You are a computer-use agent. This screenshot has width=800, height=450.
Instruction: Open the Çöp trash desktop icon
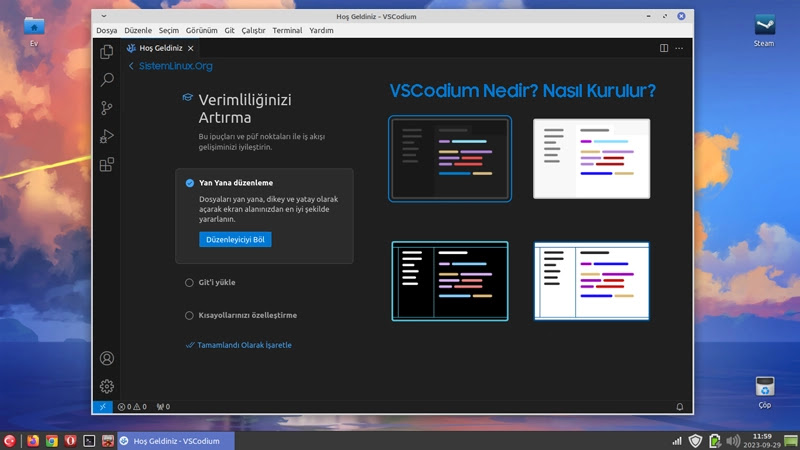pyautogui.click(x=764, y=392)
